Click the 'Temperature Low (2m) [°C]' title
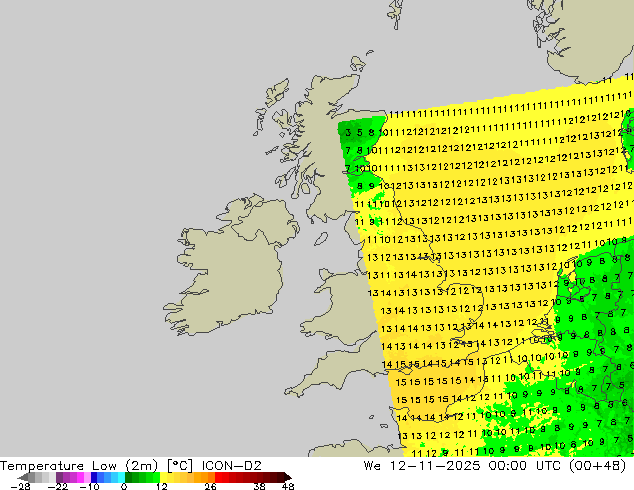The image size is (634, 490). click(x=96, y=465)
